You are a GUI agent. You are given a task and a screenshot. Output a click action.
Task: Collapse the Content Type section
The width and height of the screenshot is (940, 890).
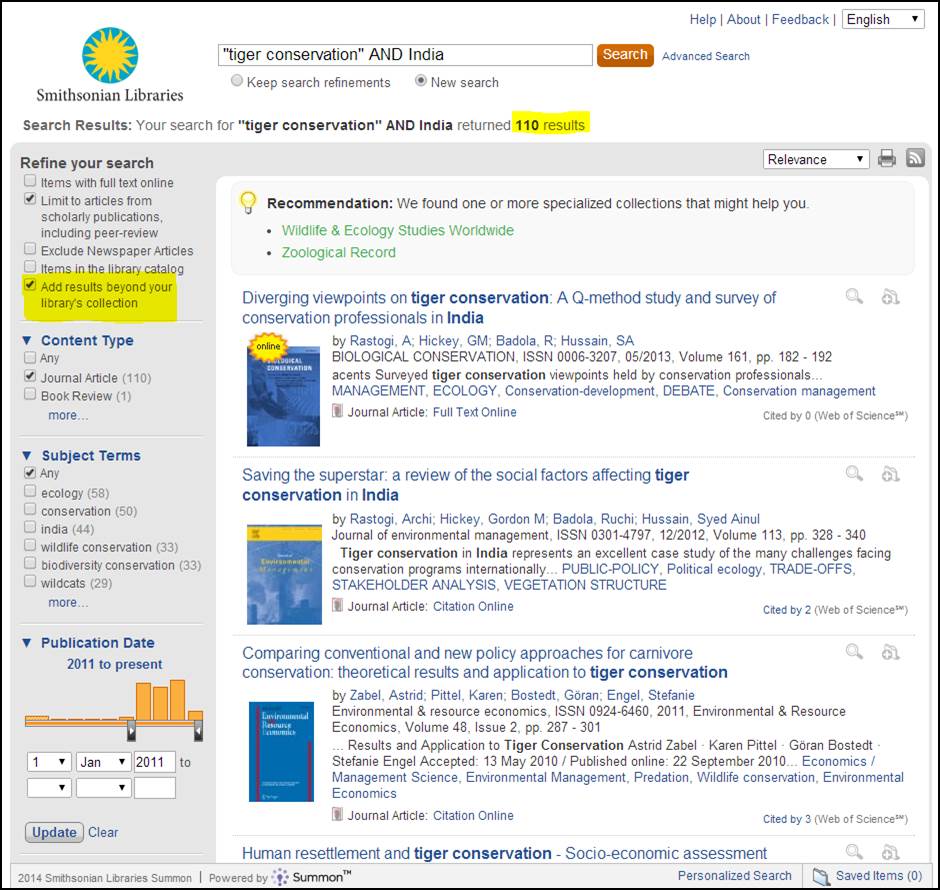click(x=27, y=340)
